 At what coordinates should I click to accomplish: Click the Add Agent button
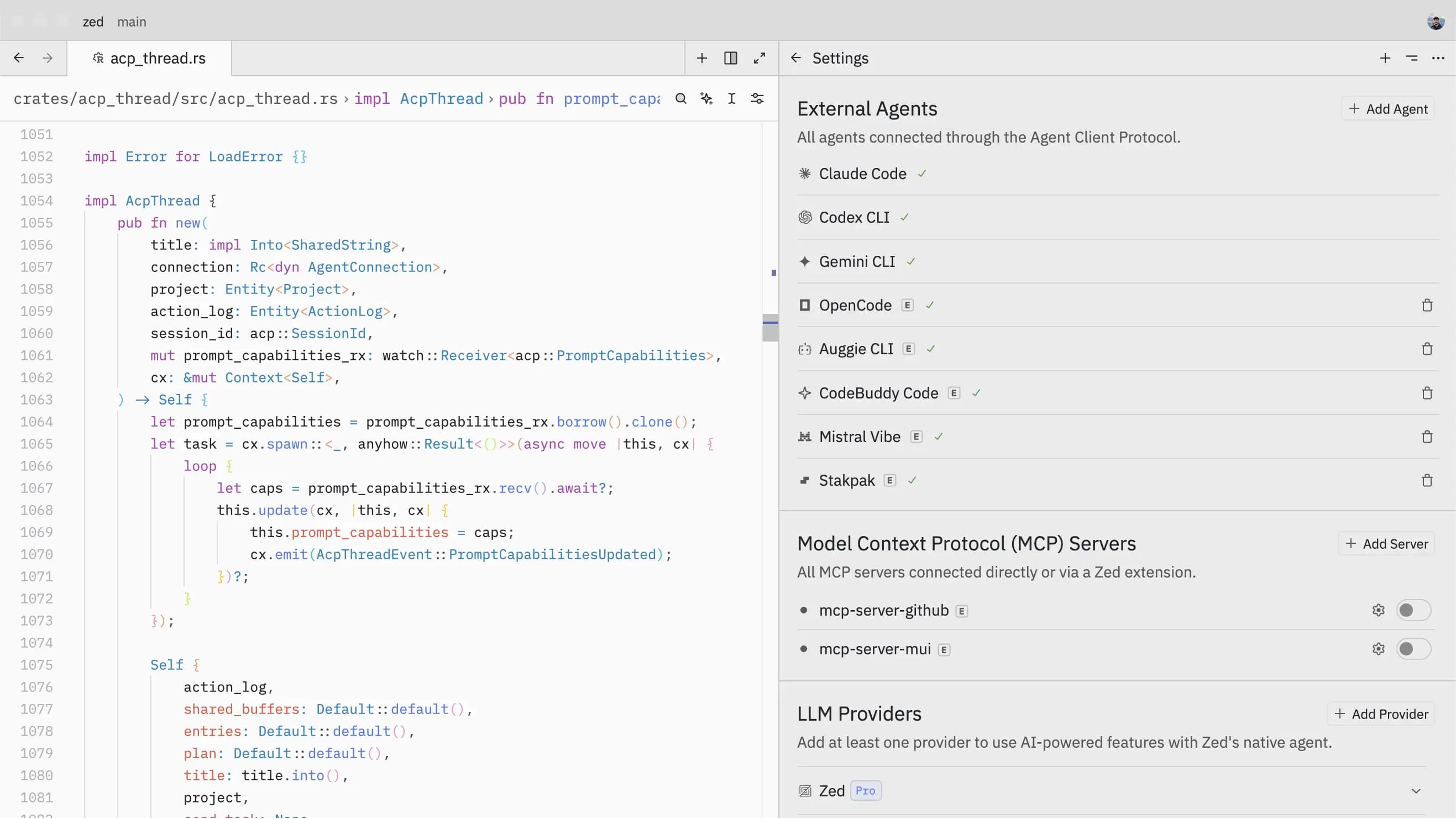1388,109
